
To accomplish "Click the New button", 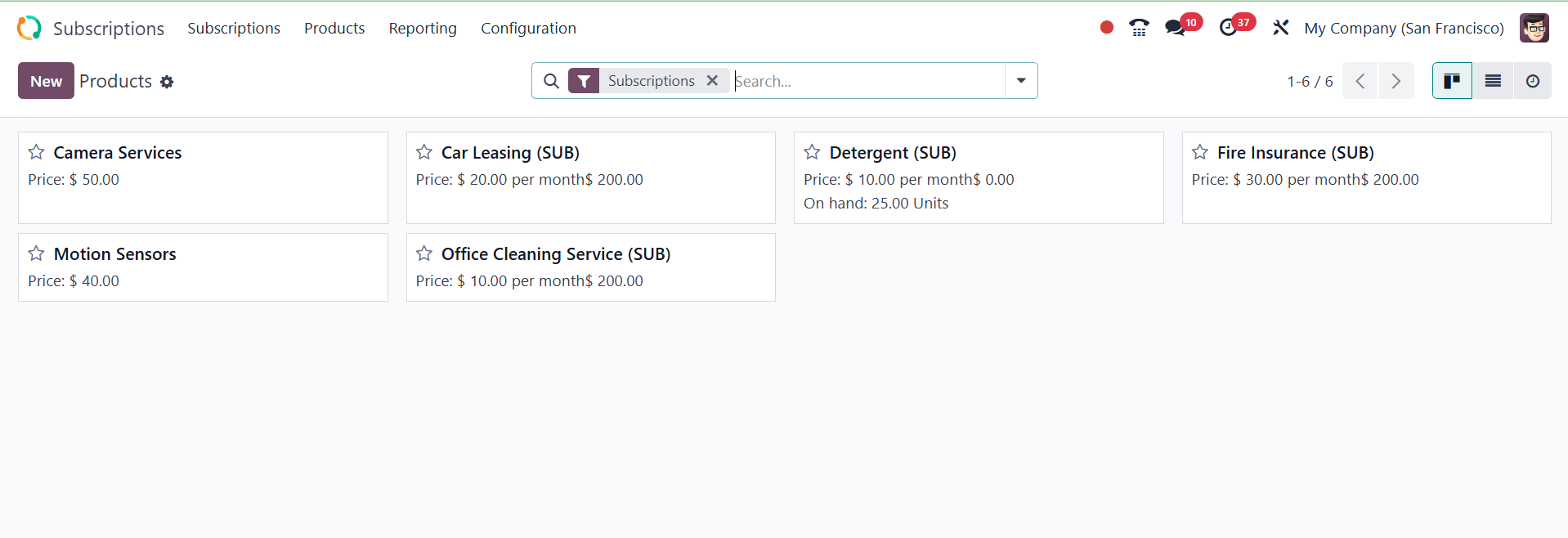I will (46, 81).
